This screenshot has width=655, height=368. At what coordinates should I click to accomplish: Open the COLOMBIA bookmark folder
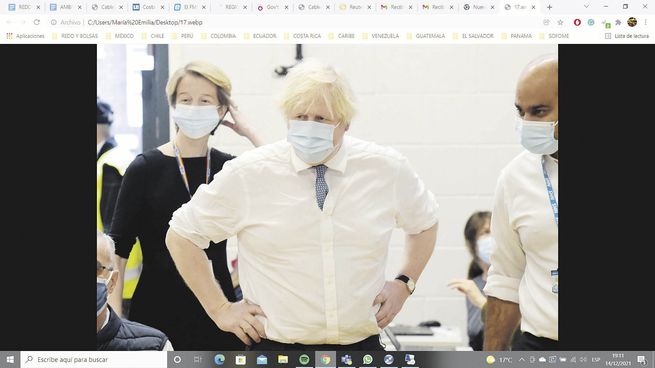(218, 36)
